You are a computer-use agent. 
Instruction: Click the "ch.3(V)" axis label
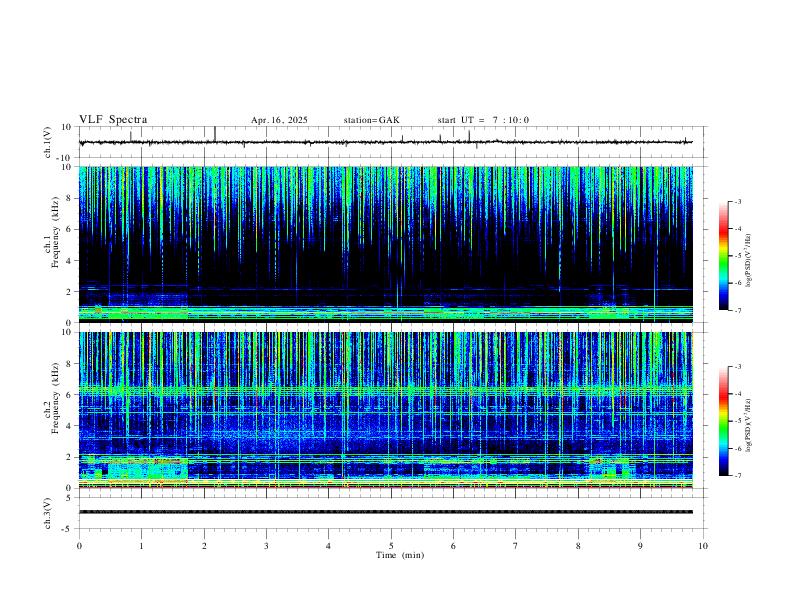(47, 514)
